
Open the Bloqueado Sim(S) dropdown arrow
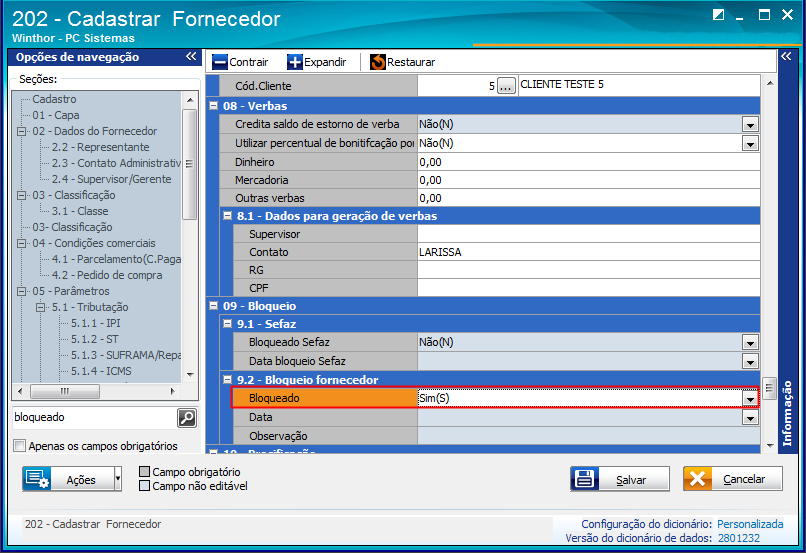click(750, 398)
